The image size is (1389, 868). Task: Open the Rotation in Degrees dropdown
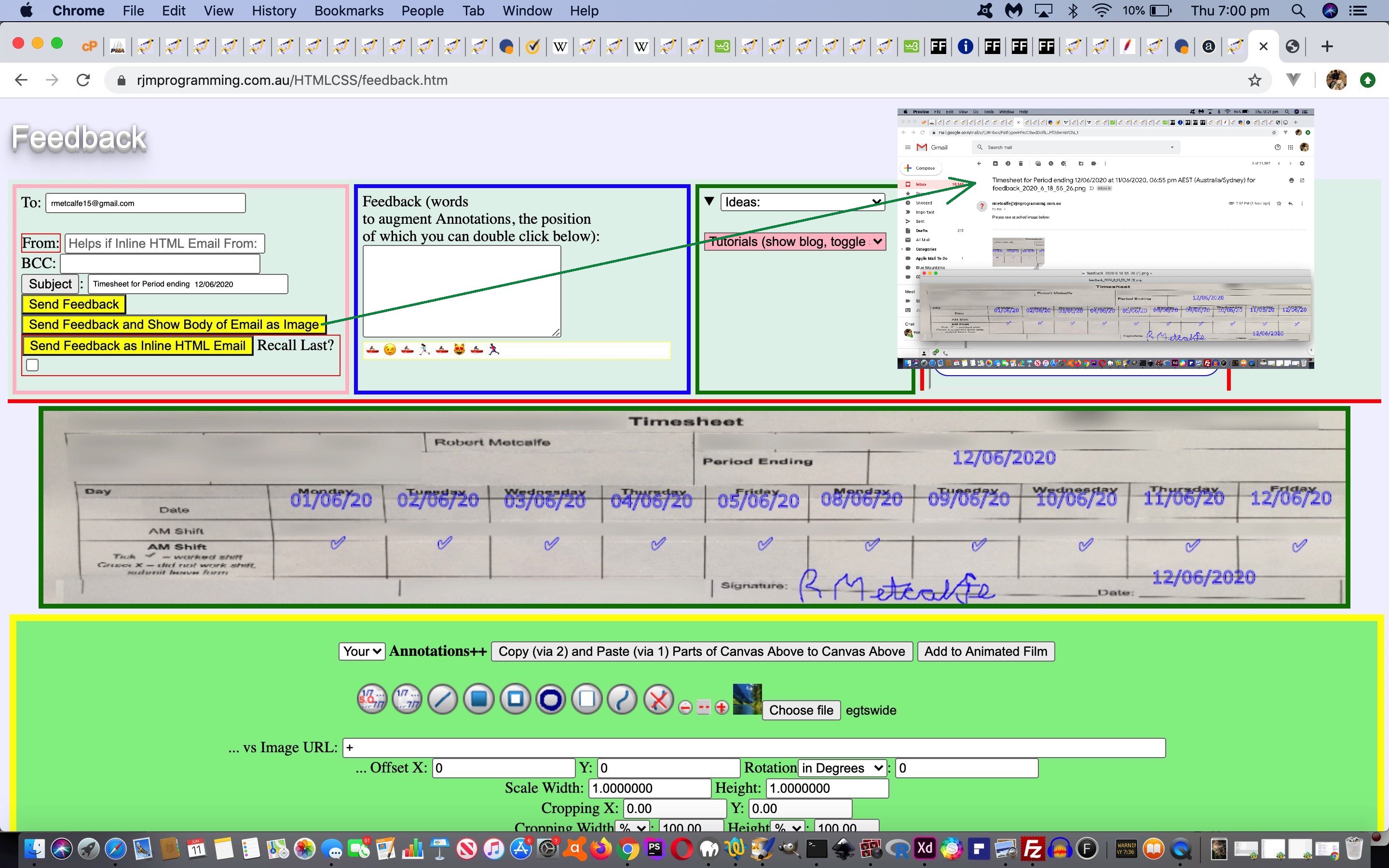click(842, 768)
